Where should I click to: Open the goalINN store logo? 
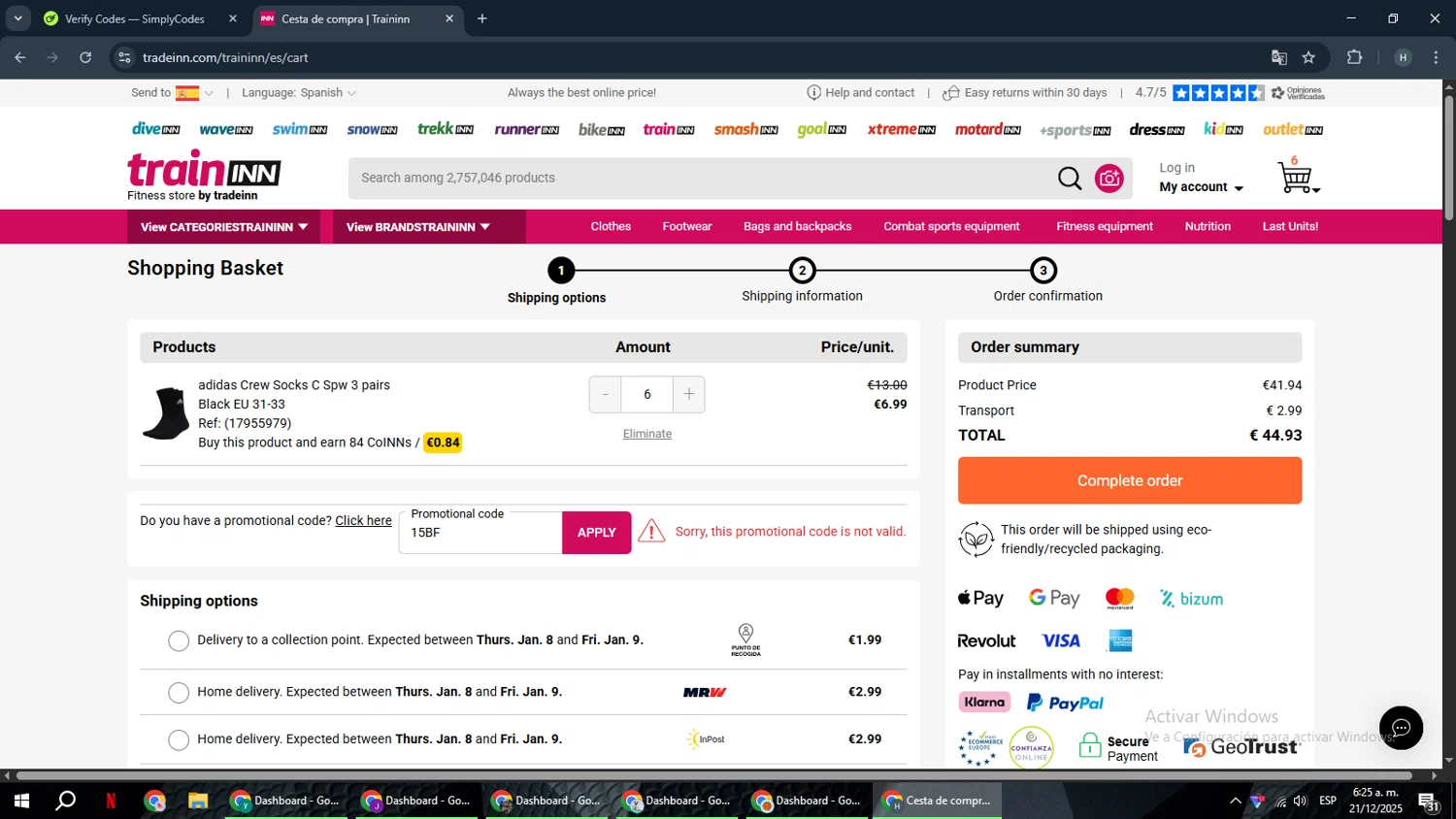(x=822, y=129)
